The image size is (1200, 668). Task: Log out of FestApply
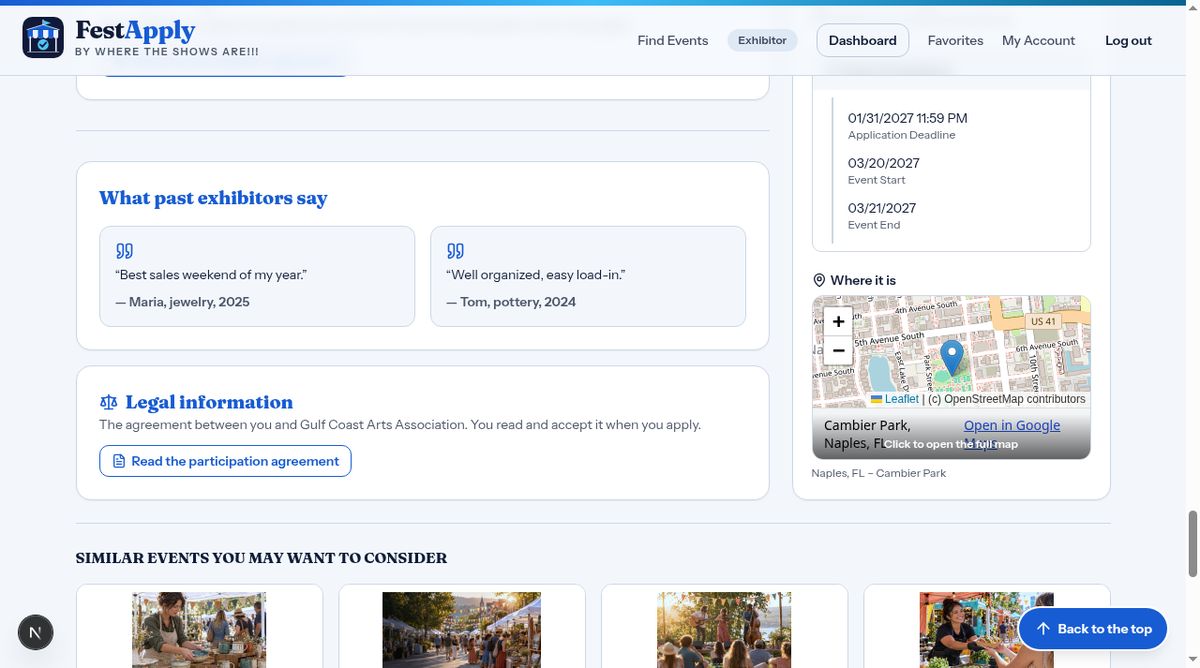(x=1128, y=40)
